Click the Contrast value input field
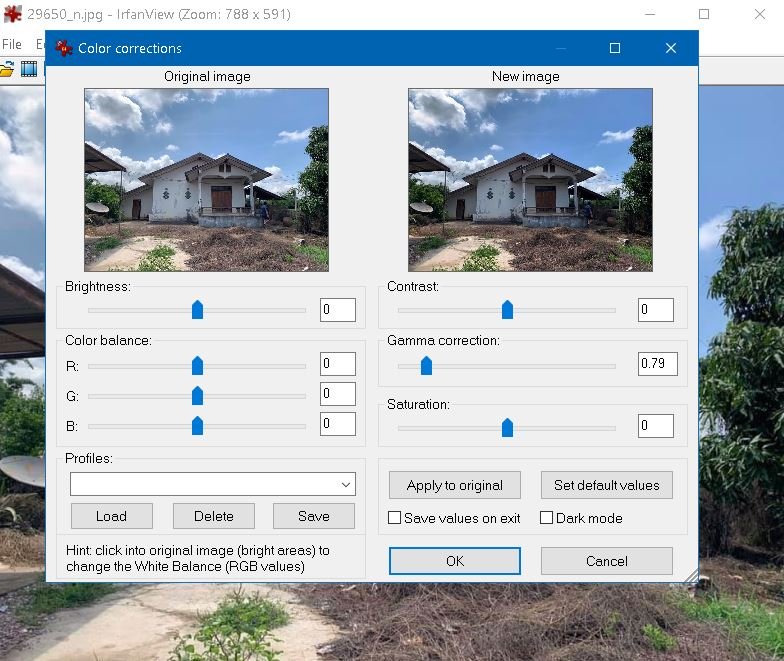Screen dimensions: 784x661 656,310
